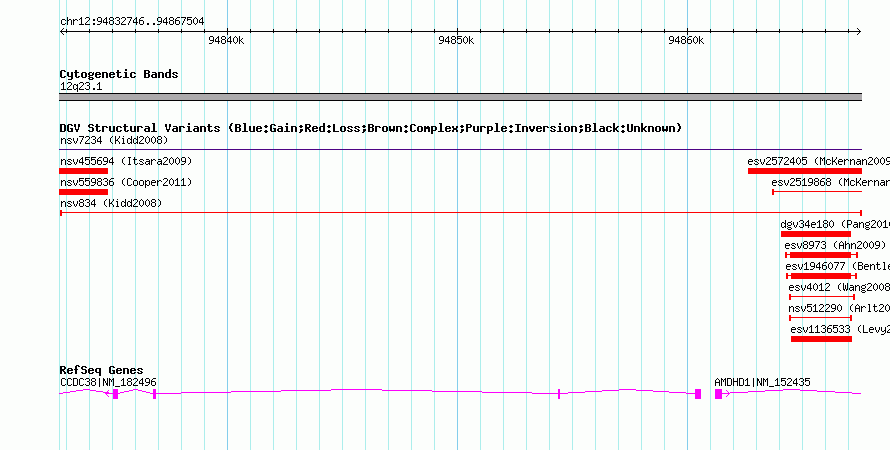Image resolution: width=890 pixels, height=450 pixels.
Task: Click the RefSeq Genes track title
Action: (x=102, y=371)
